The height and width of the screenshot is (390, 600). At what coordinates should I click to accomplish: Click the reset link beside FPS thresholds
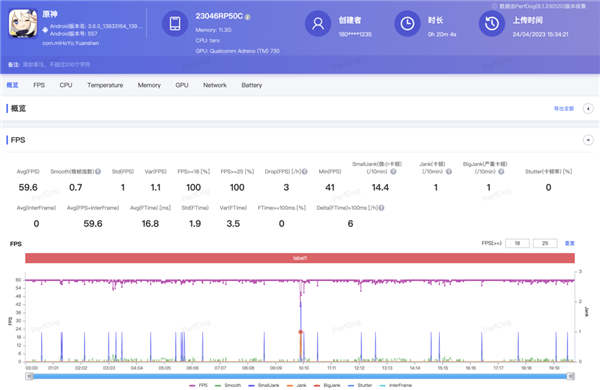[x=570, y=243]
